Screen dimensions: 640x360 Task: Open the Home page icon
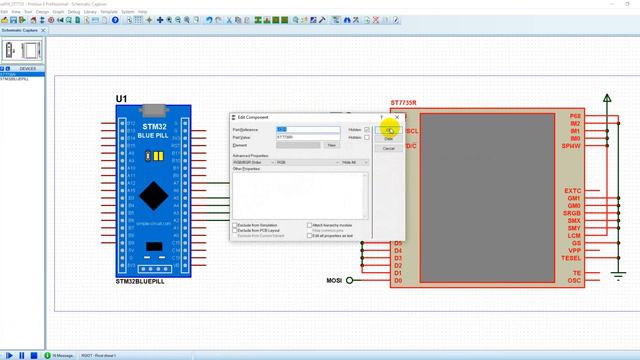point(33,20)
